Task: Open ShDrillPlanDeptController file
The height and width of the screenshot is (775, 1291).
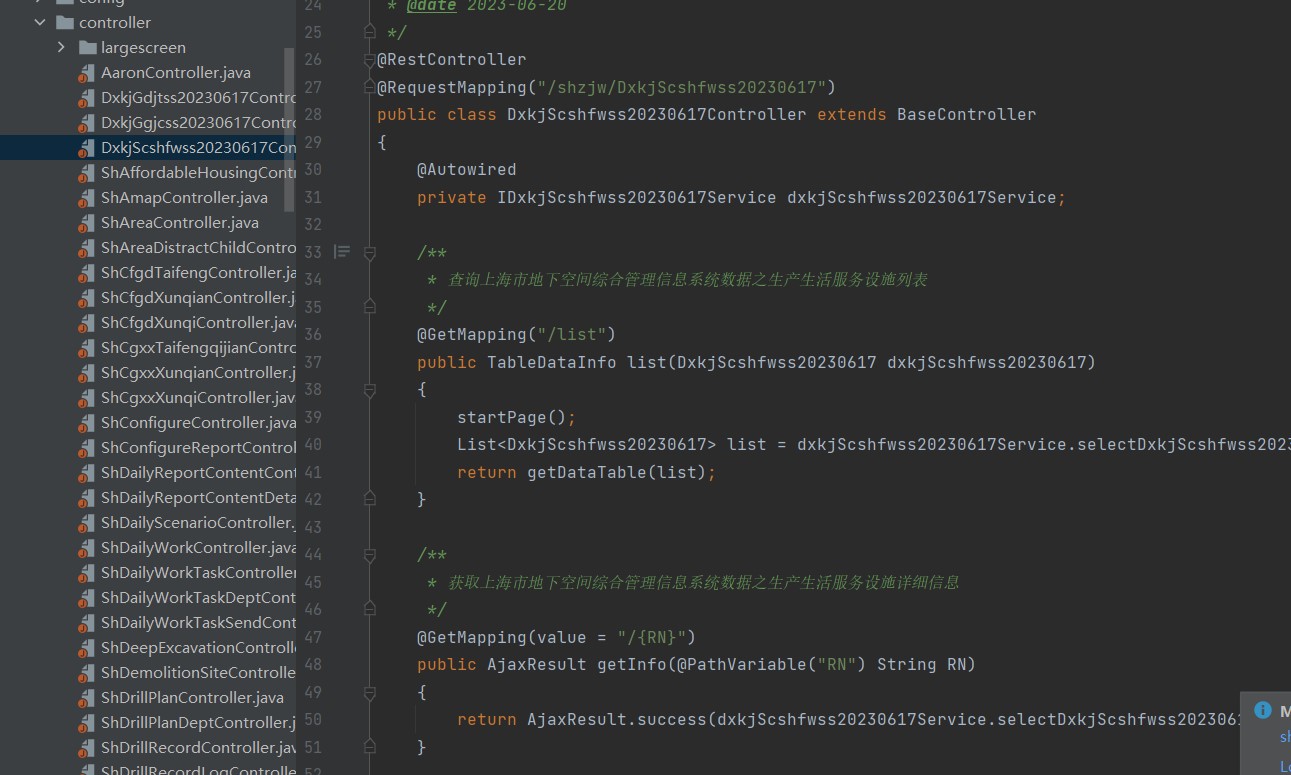Action: point(198,722)
